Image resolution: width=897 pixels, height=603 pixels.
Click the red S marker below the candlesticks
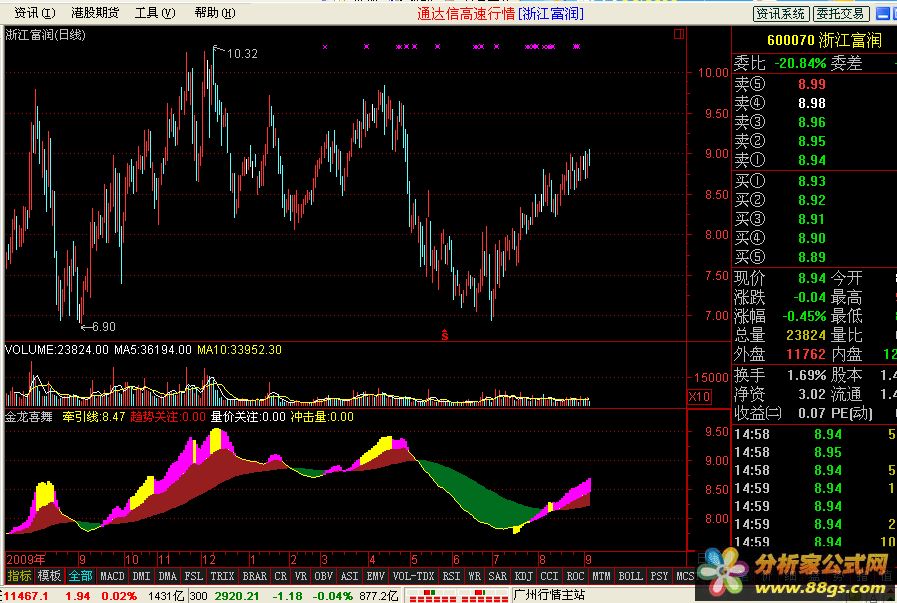click(x=444, y=335)
